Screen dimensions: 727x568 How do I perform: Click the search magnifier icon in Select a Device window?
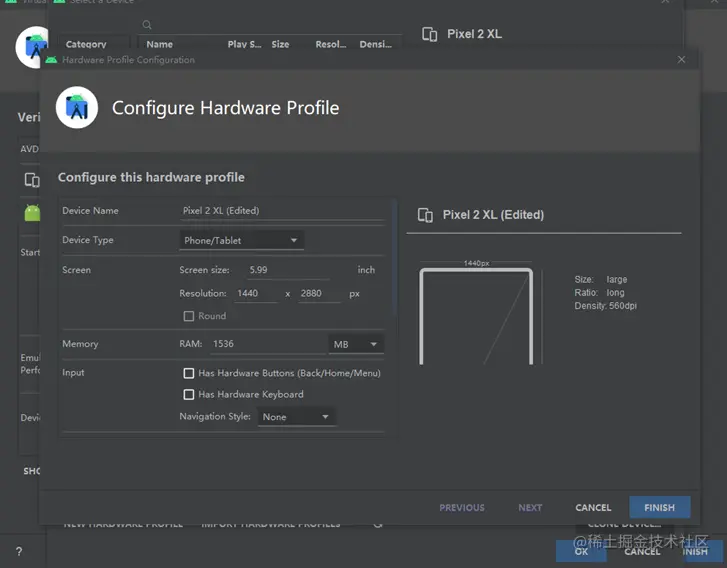click(147, 25)
